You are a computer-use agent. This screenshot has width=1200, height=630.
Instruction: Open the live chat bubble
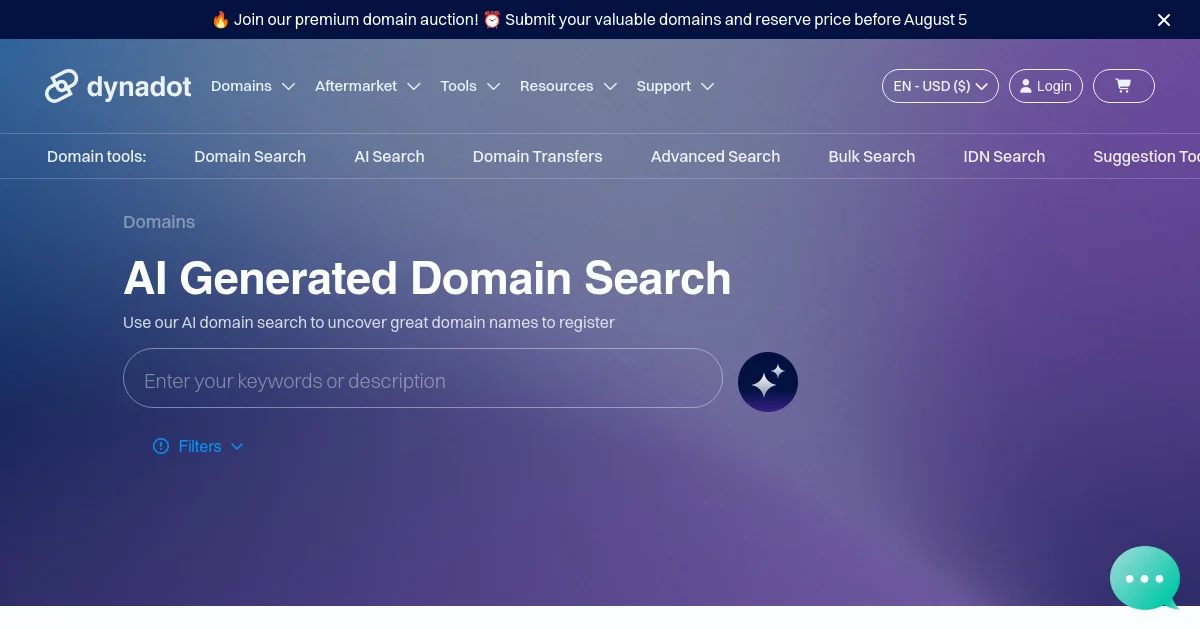tap(1145, 578)
